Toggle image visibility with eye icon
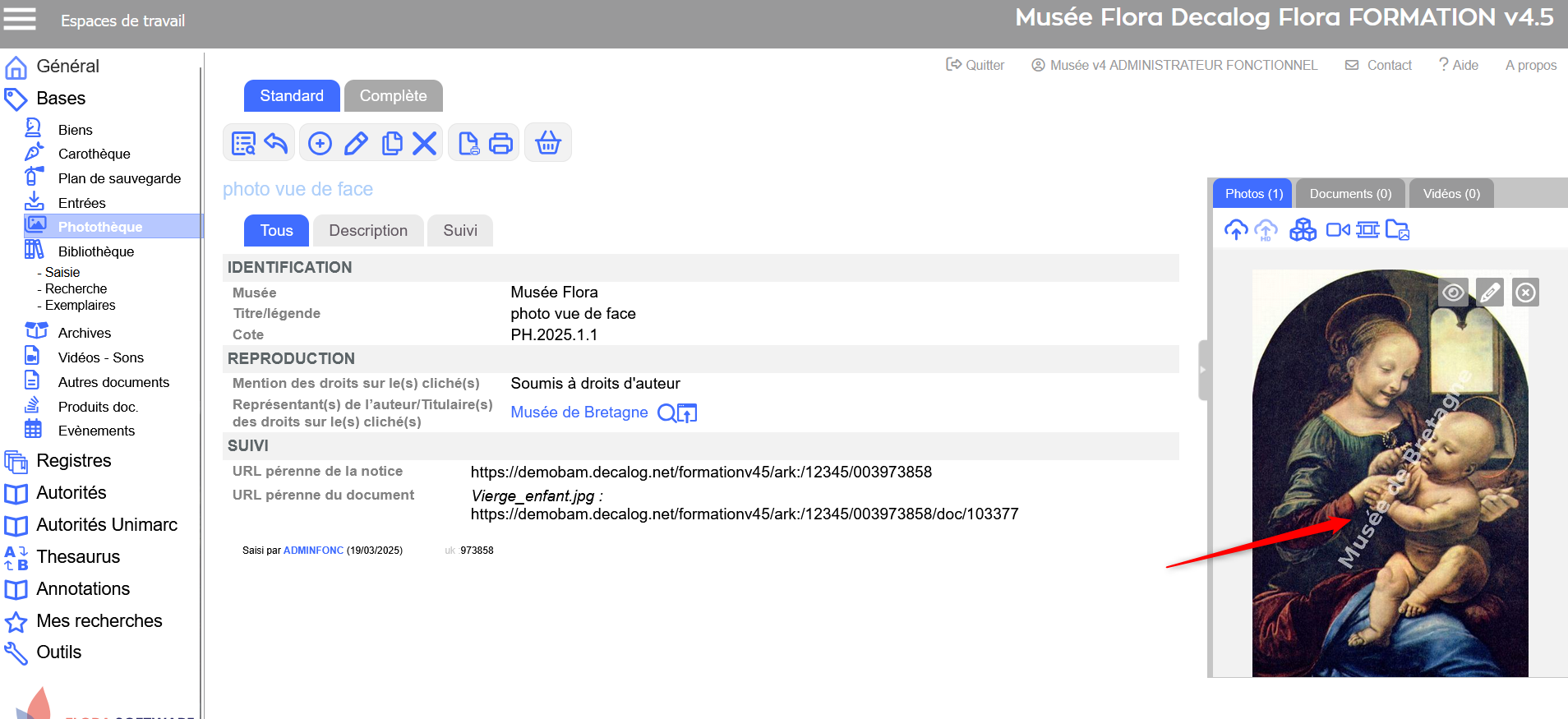Image resolution: width=1568 pixels, height=719 pixels. coord(1453,293)
